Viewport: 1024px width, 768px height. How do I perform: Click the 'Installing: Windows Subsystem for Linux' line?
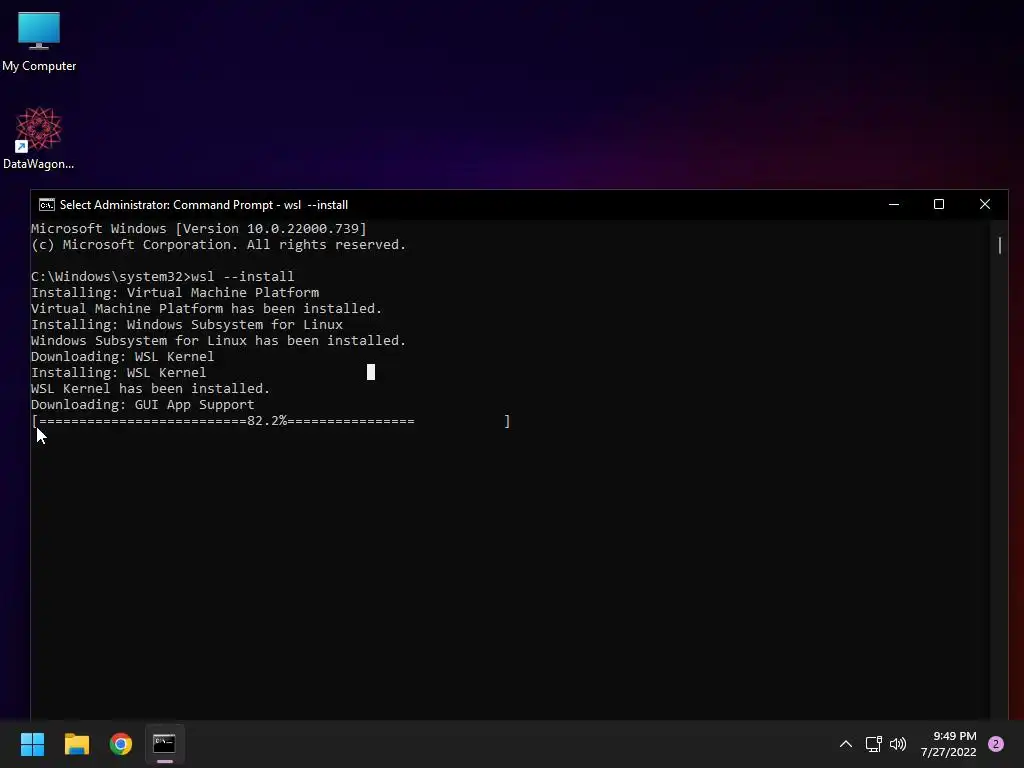point(187,325)
